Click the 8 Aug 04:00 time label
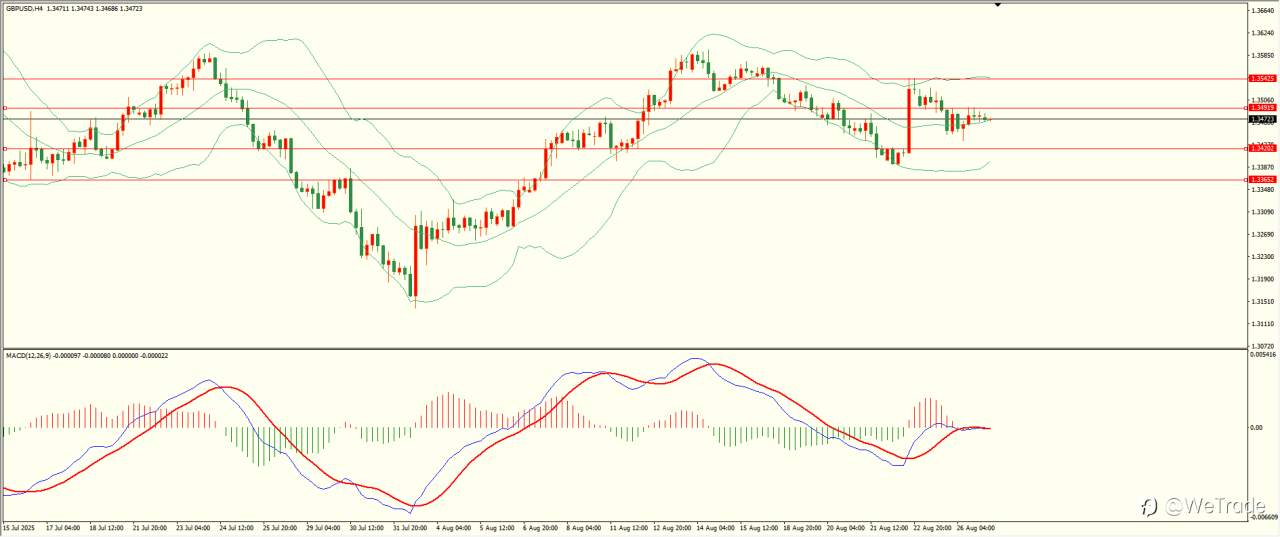This screenshot has width=1280, height=537. 583,527
